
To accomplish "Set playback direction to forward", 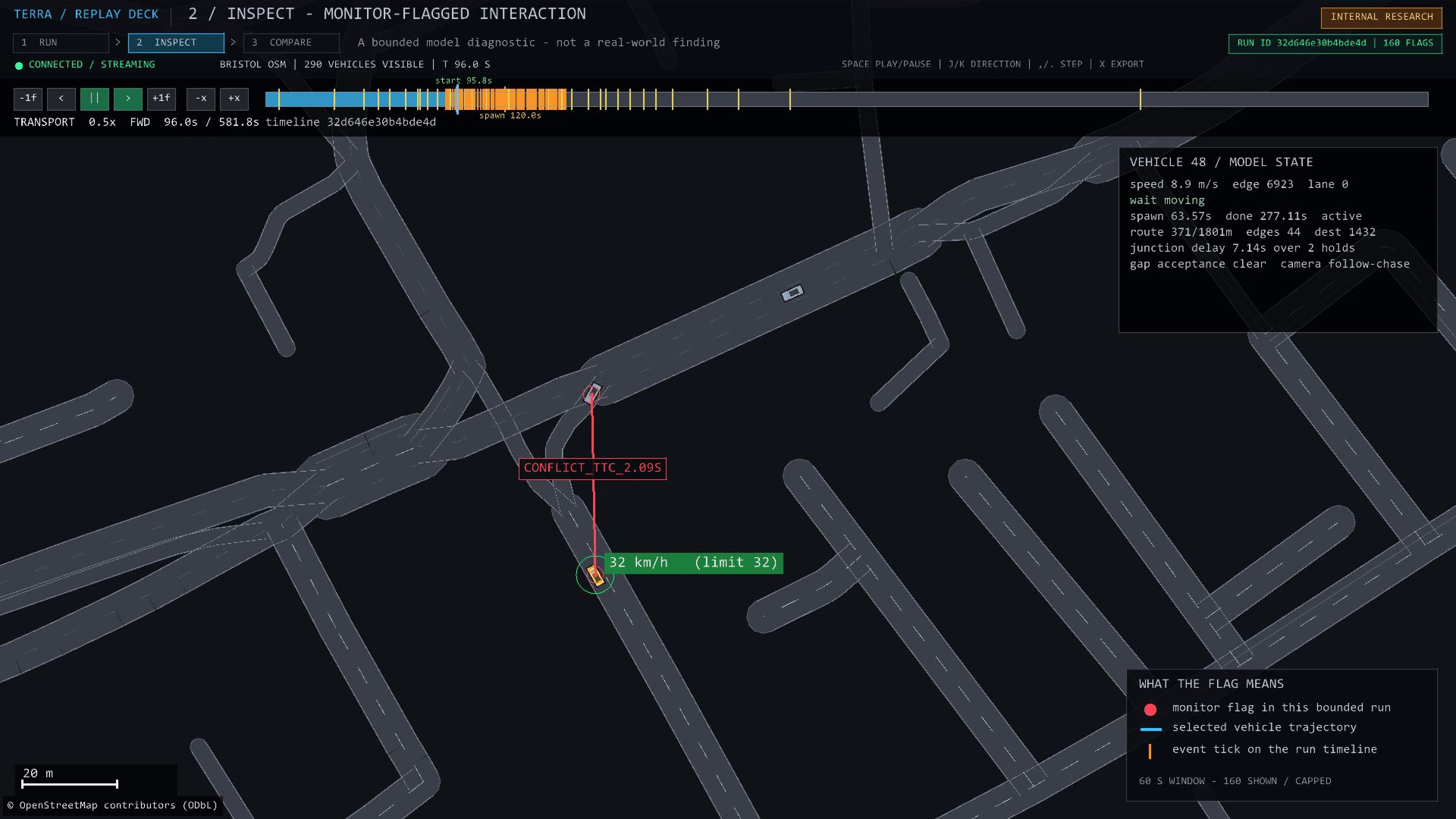I will point(128,99).
